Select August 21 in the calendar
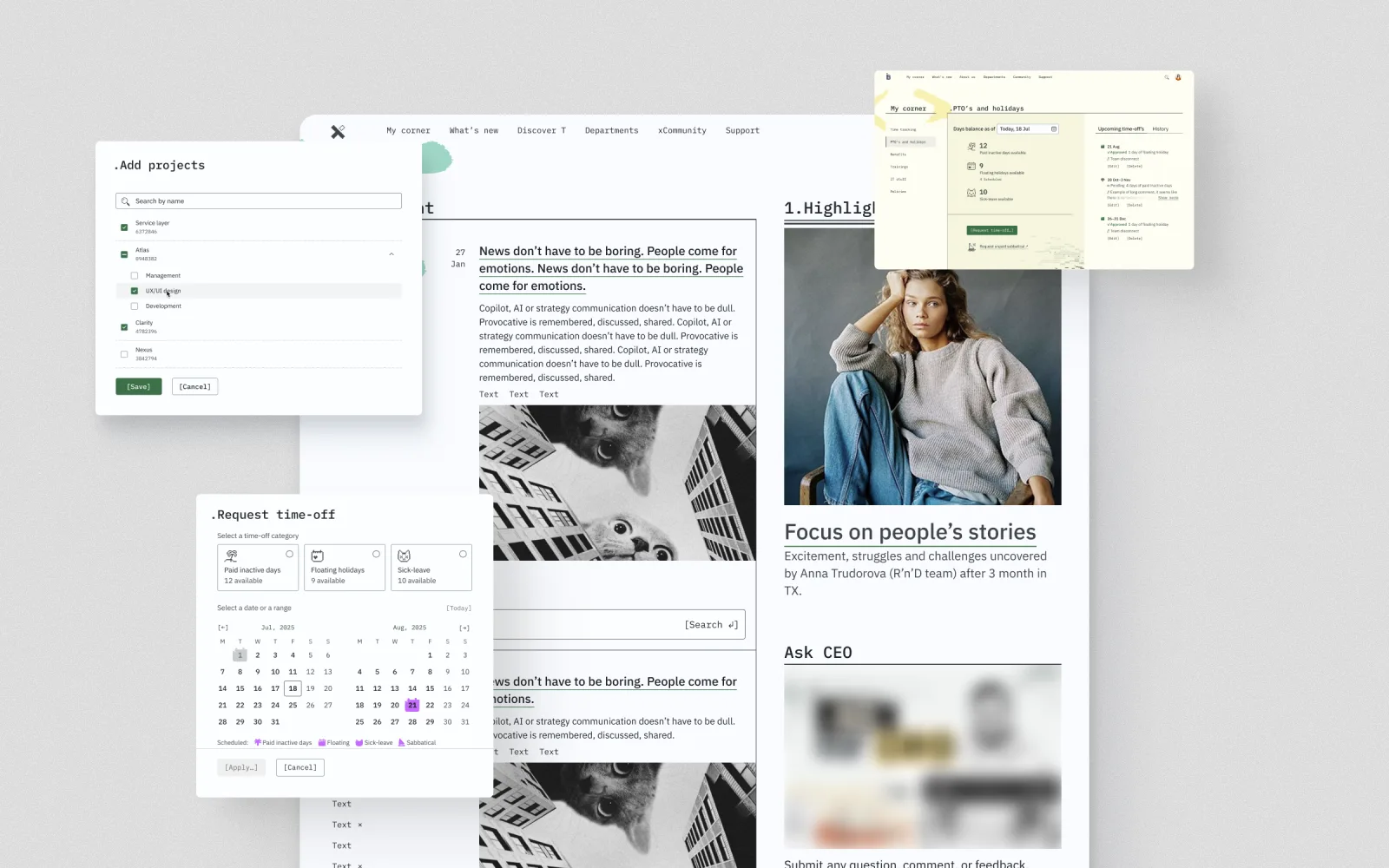 (412, 705)
